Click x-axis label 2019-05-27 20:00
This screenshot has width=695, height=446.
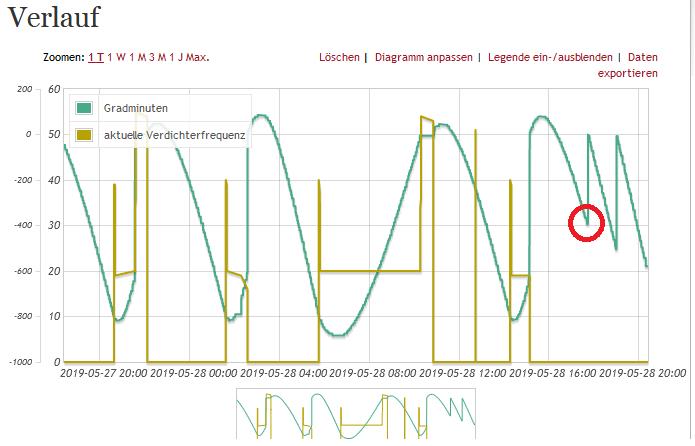tap(104, 373)
